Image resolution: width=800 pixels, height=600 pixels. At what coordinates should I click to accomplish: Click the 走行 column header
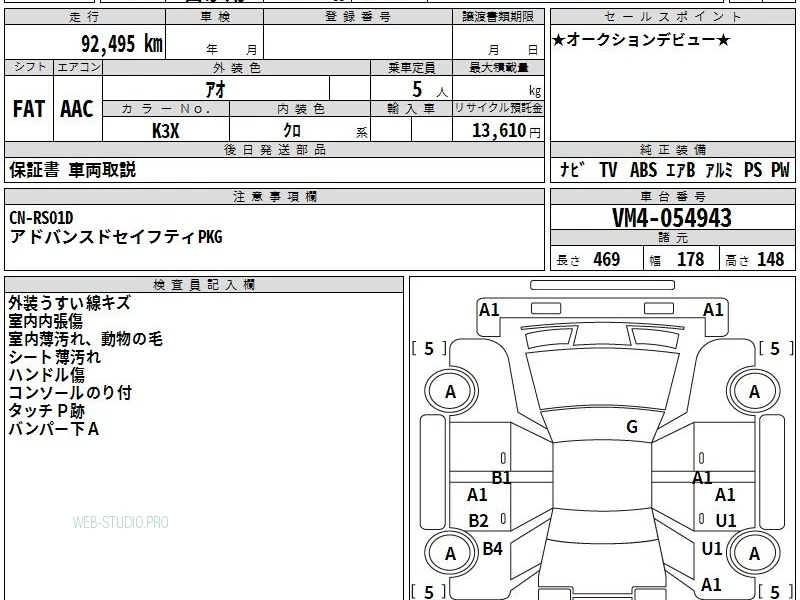pyautogui.click(x=84, y=17)
